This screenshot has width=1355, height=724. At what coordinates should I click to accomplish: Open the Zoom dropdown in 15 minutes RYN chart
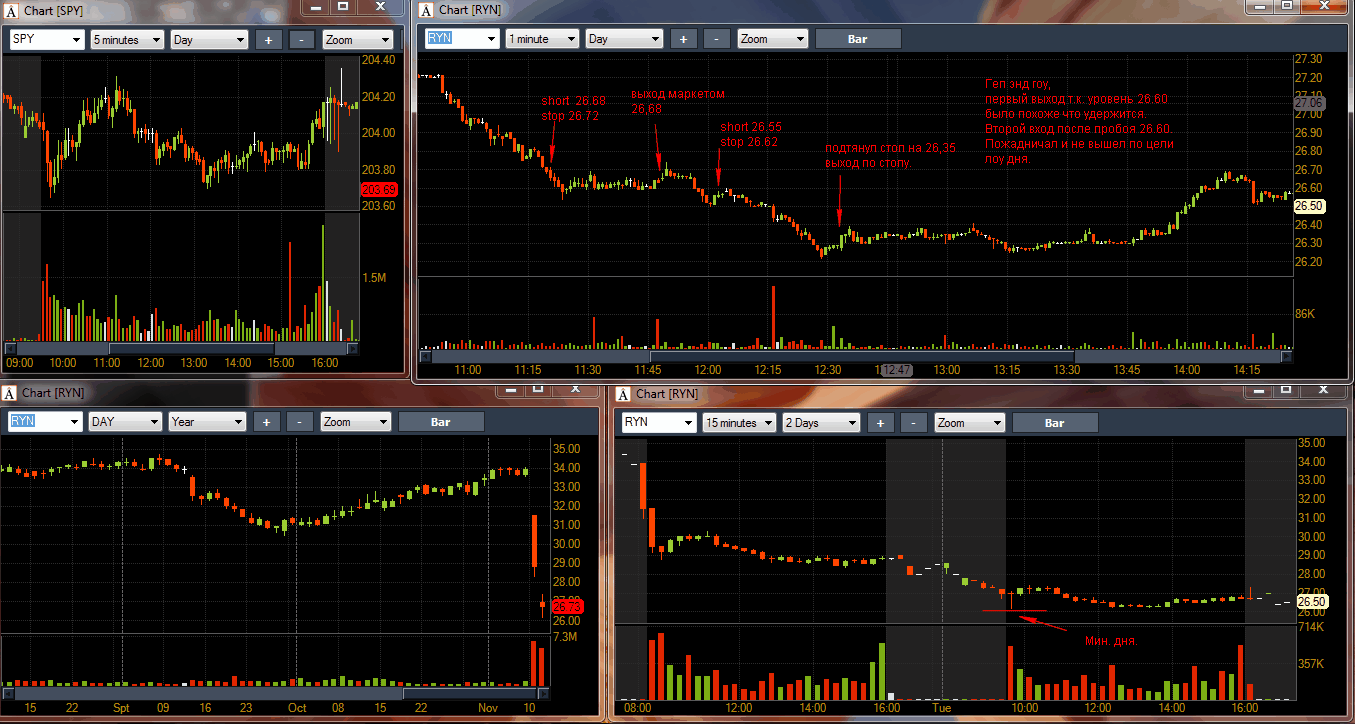(969, 423)
